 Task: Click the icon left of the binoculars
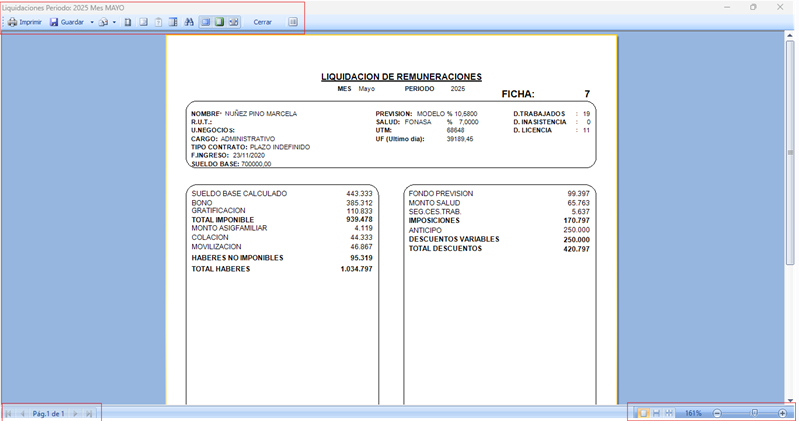coord(173,22)
